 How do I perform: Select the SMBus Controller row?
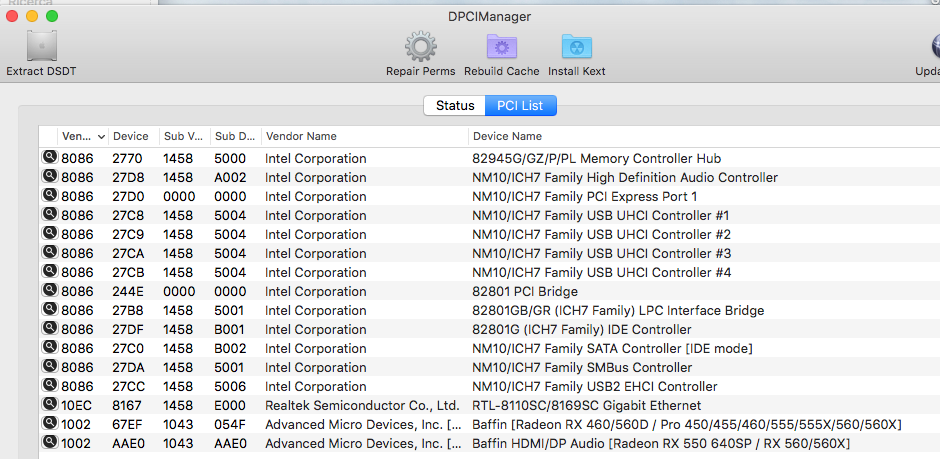489,367
